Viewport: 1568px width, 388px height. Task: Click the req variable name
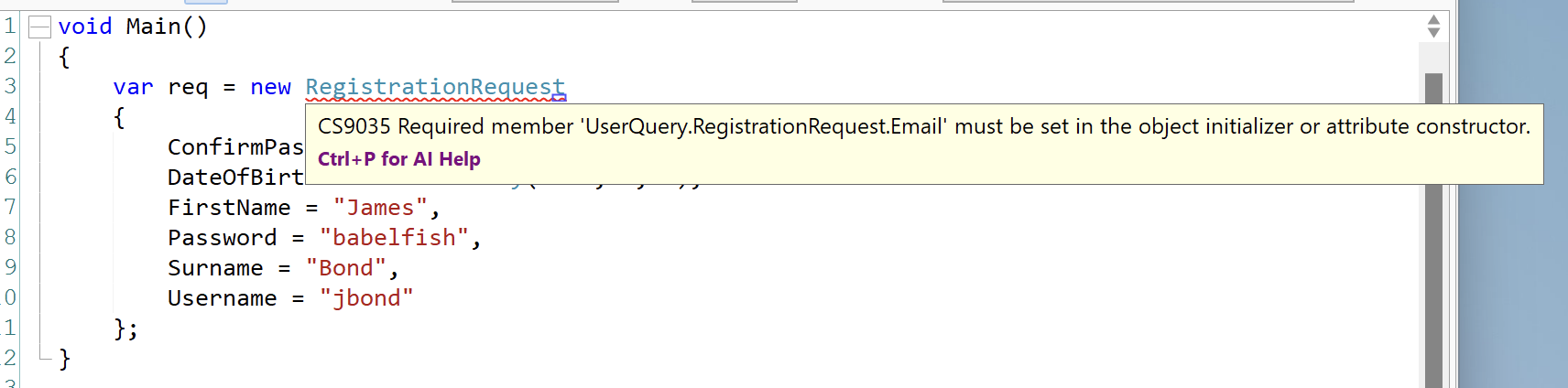point(188,87)
